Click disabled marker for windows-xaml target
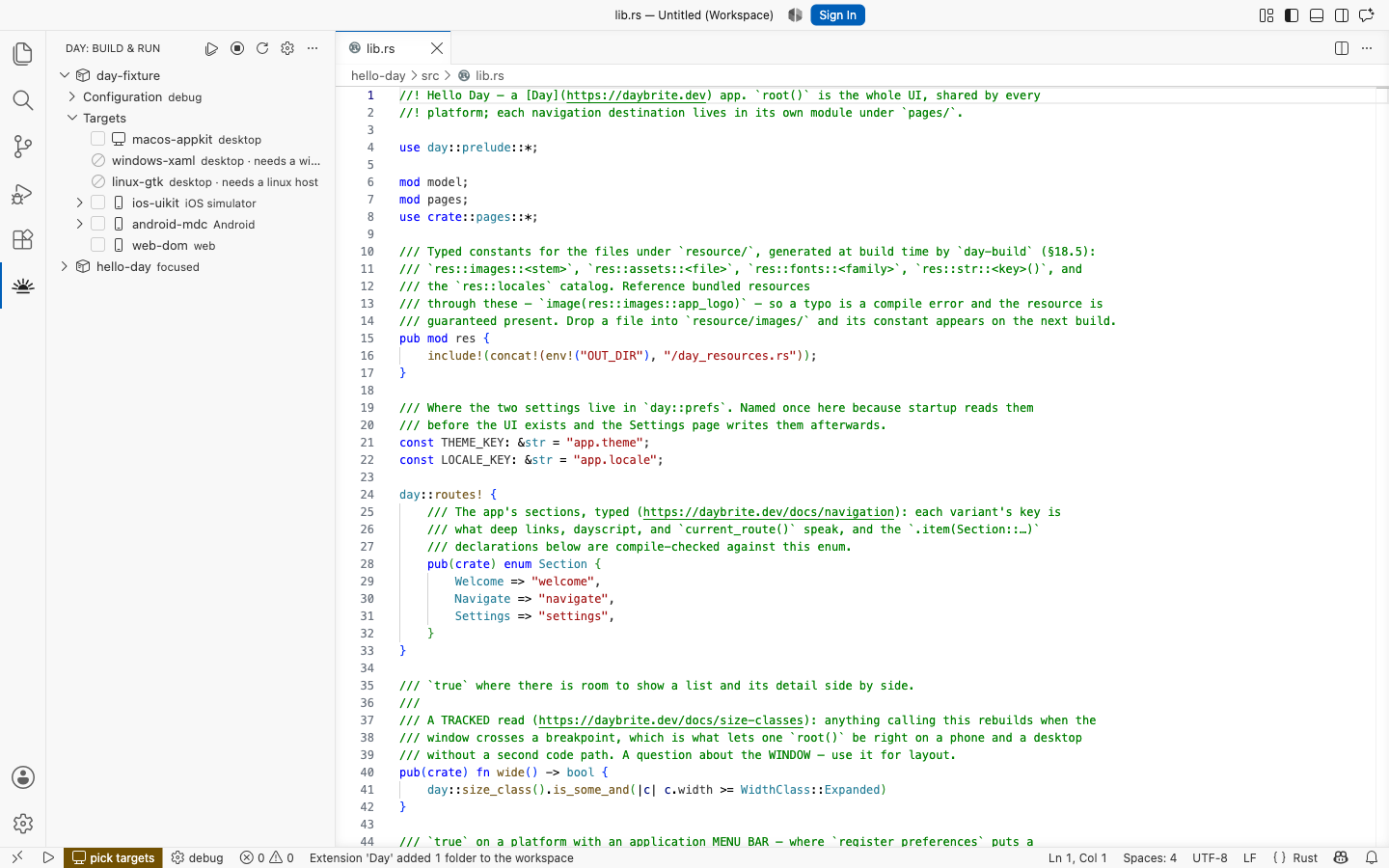The width and height of the screenshot is (1389, 868). (x=98, y=160)
